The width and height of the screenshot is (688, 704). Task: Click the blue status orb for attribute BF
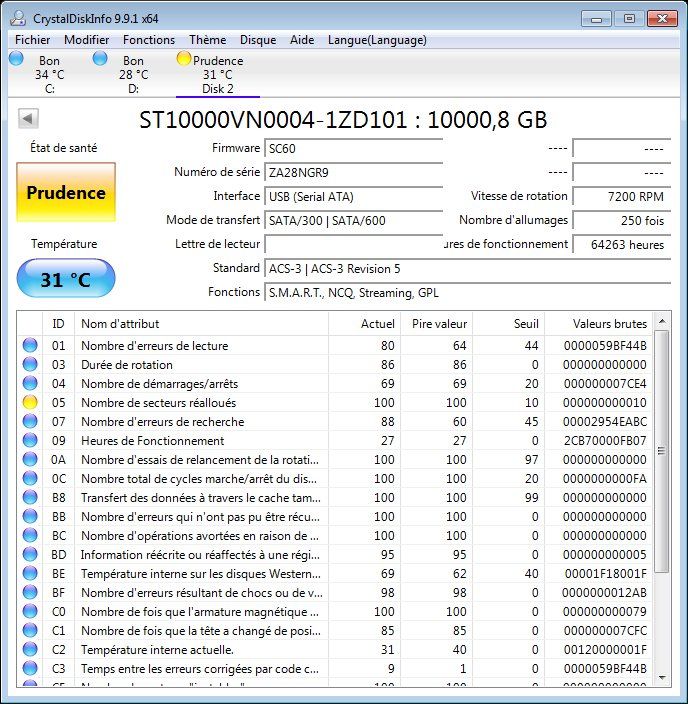pos(30,592)
